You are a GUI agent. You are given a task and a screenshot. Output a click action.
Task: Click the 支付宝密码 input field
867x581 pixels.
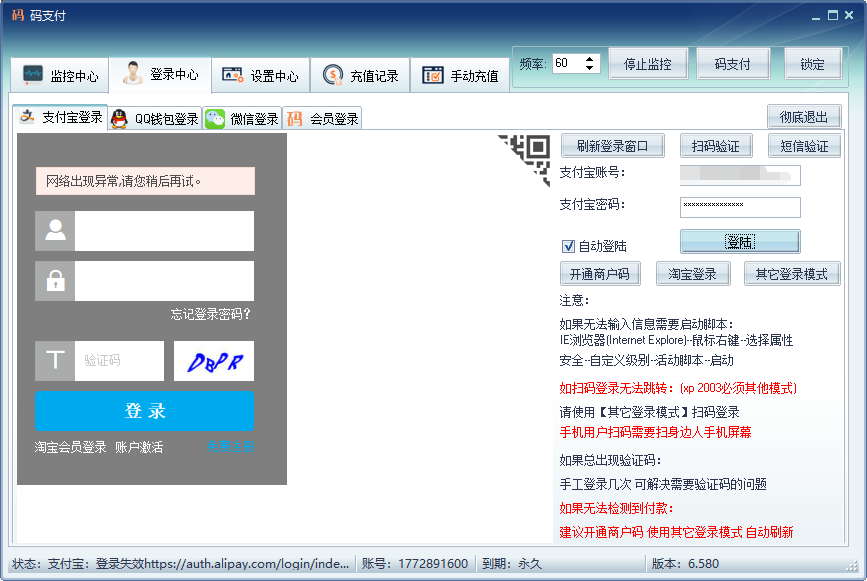(740, 207)
